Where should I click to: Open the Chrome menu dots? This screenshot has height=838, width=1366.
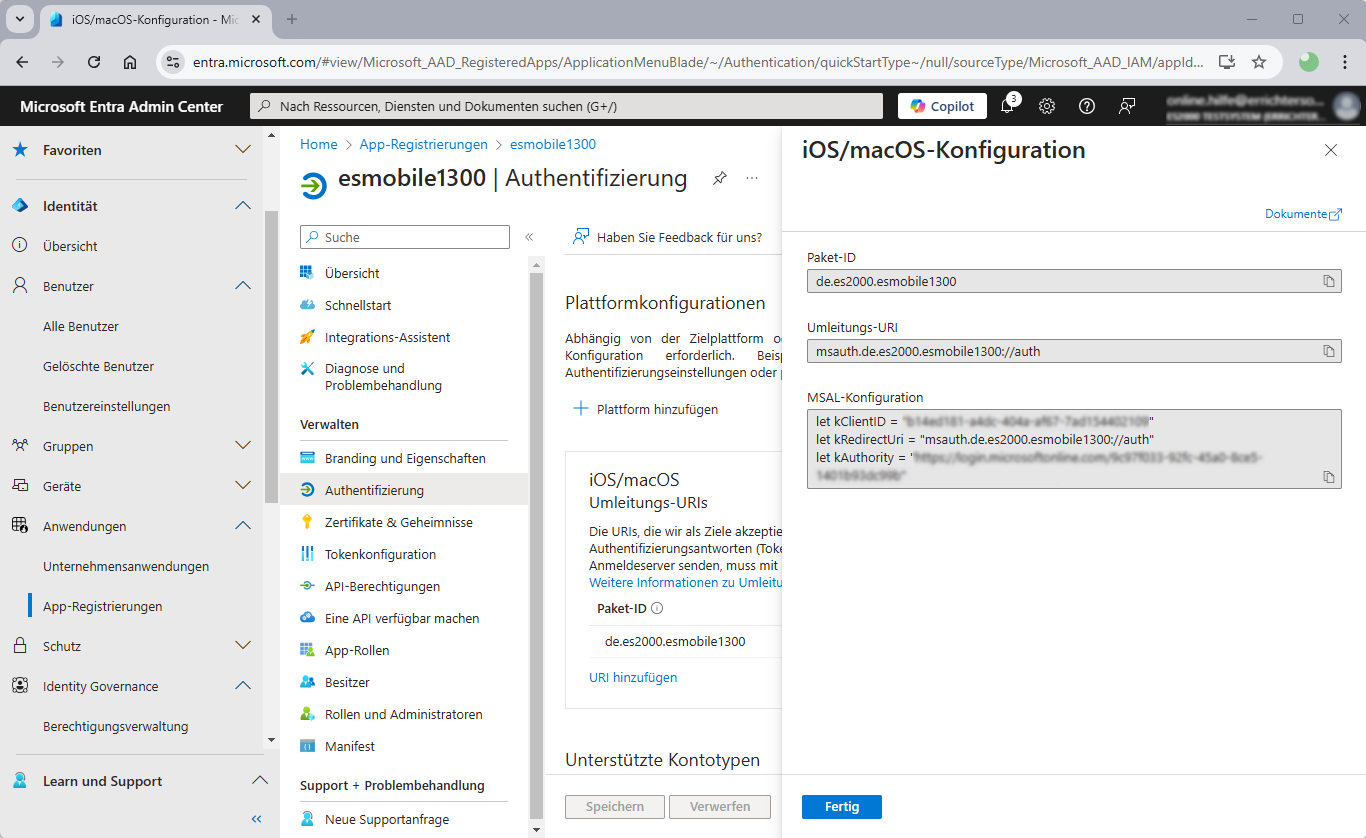click(1344, 62)
